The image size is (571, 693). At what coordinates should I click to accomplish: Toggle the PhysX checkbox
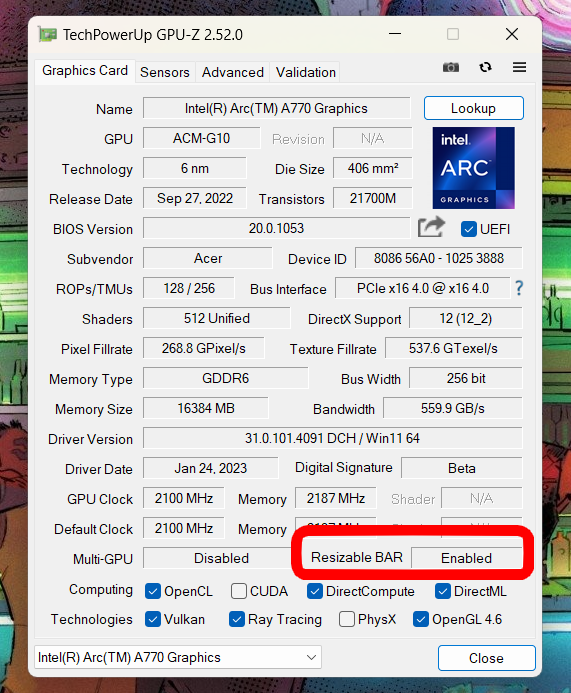click(347, 619)
